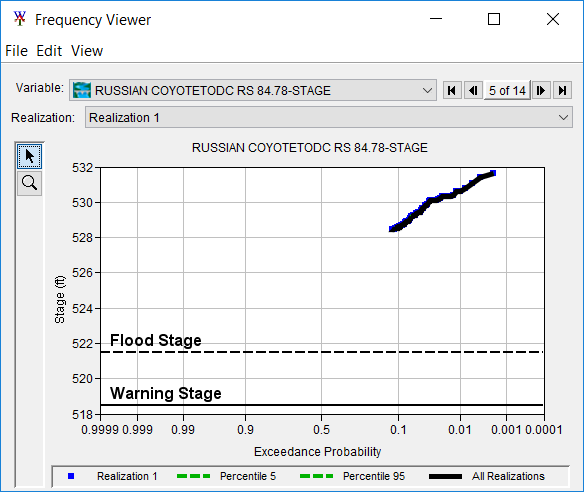This screenshot has width=584, height=492.
Task: Select Percentile 95 legend entry
Action: (x=374, y=476)
